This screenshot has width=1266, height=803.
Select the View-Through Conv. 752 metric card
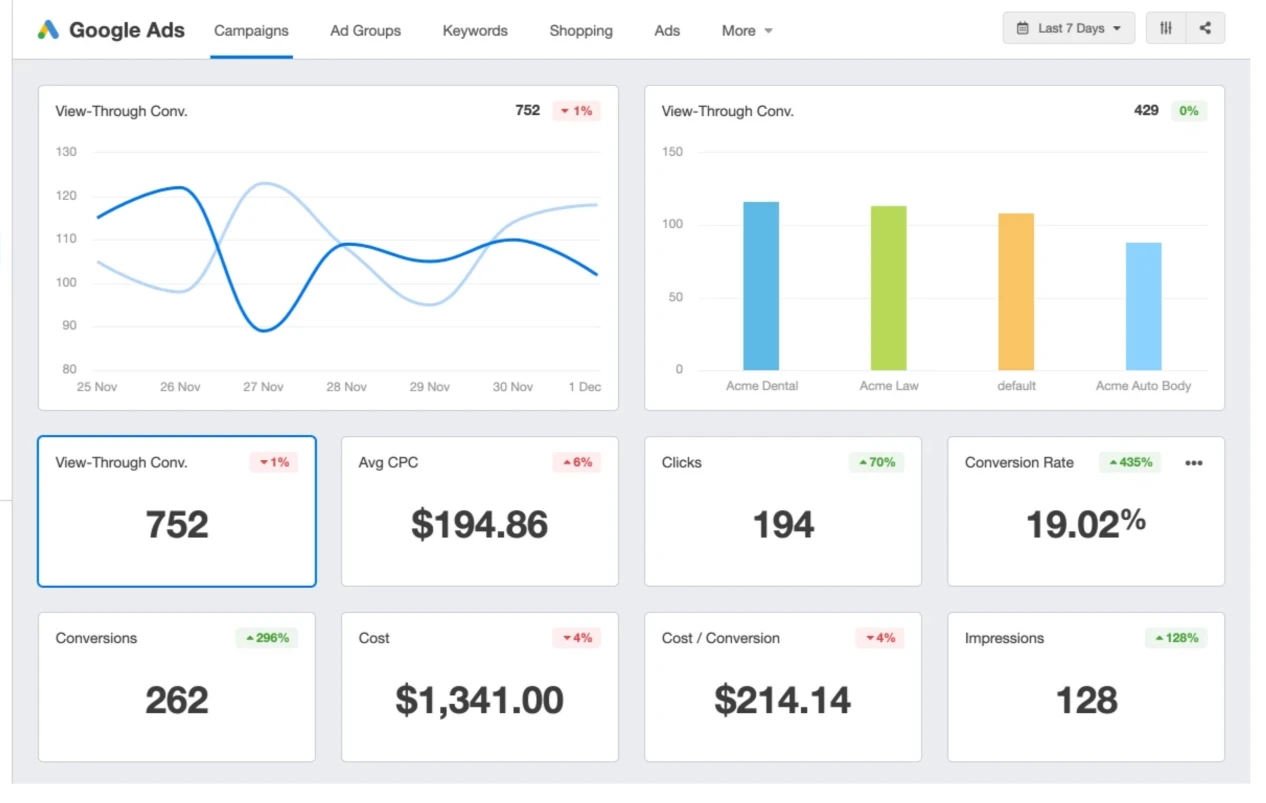pos(177,511)
